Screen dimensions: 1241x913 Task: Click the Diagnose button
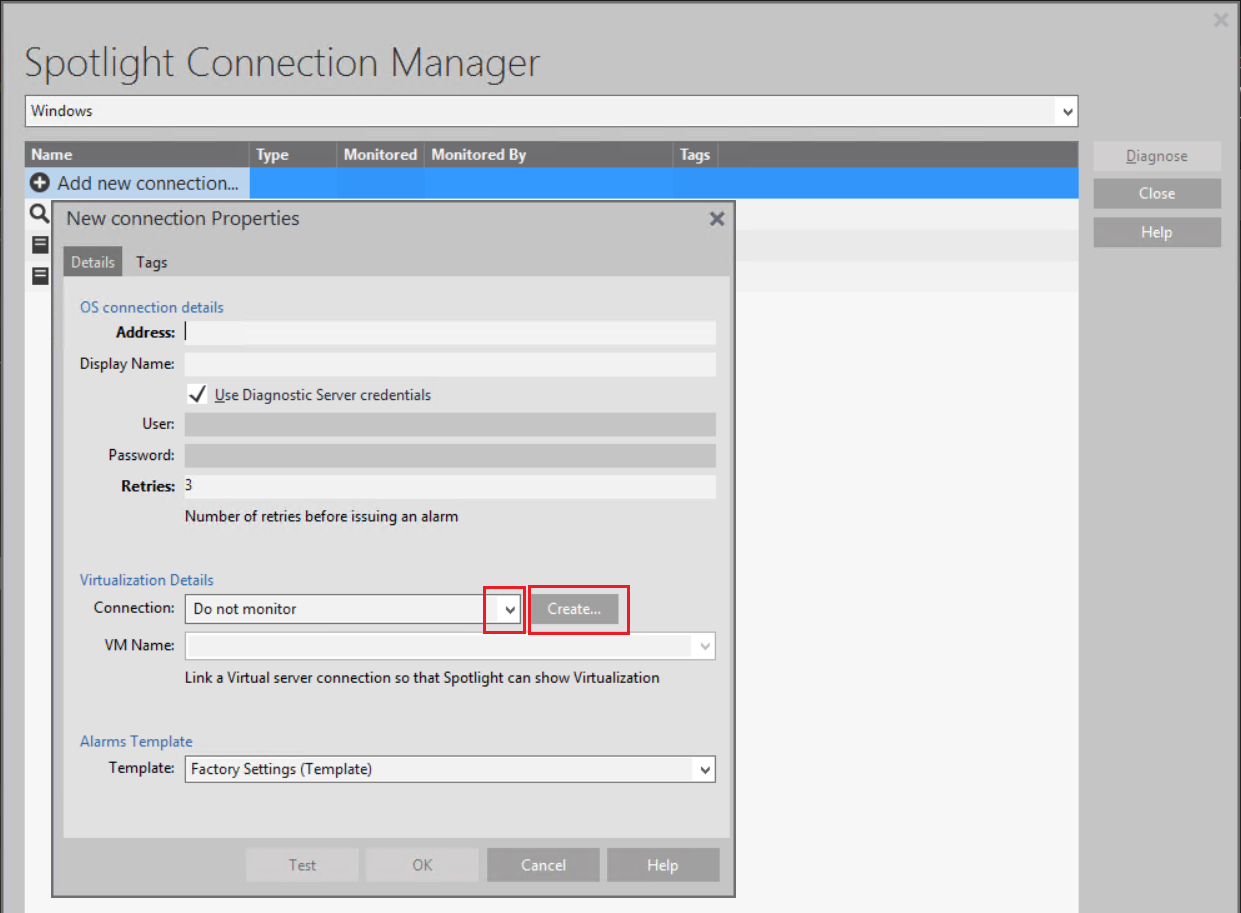pyautogui.click(x=1157, y=156)
